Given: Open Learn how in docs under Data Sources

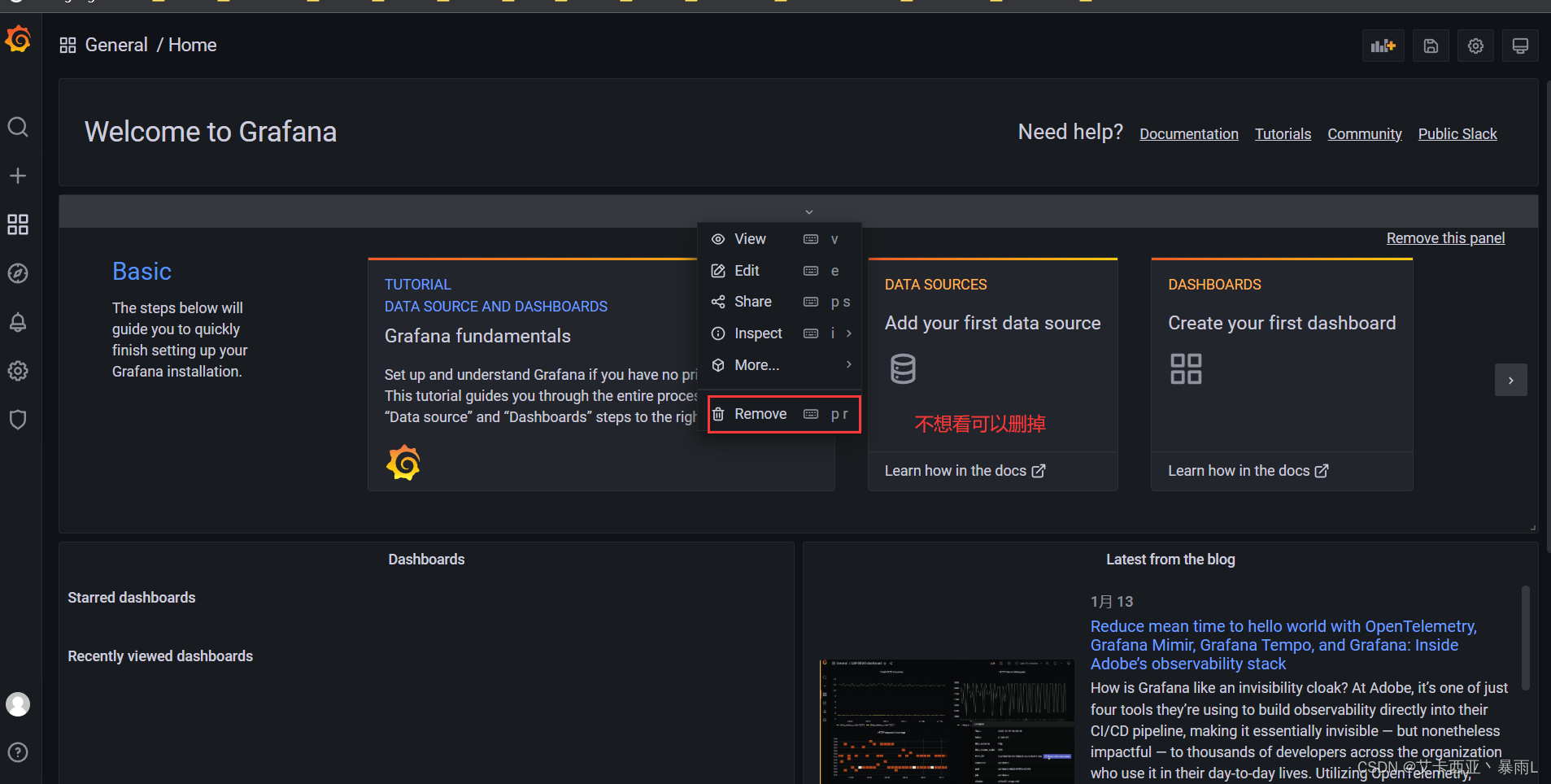Looking at the screenshot, I should (965, 471).
